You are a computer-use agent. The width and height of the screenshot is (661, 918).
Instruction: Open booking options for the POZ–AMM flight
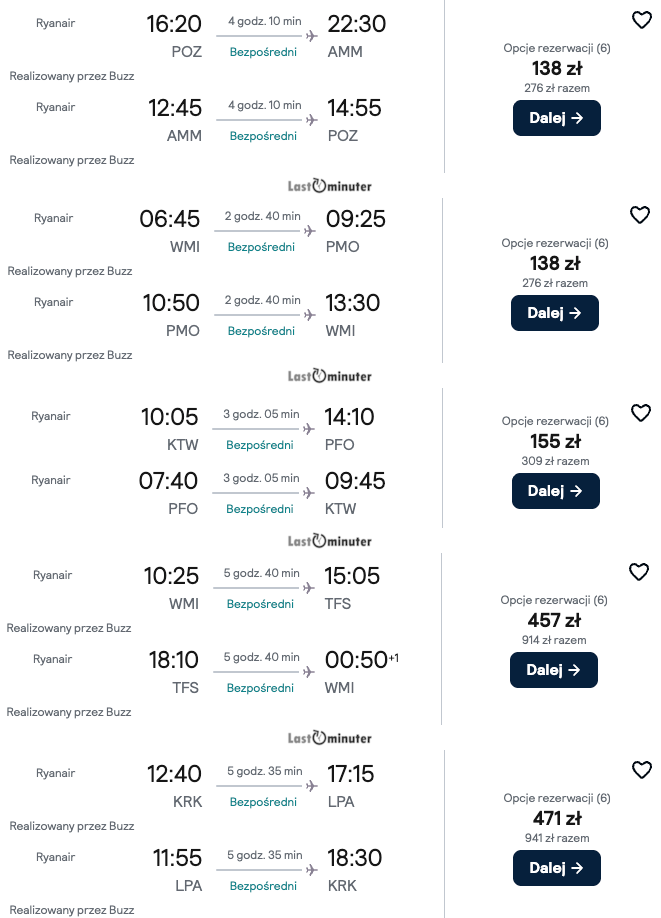tap(556, 48)
